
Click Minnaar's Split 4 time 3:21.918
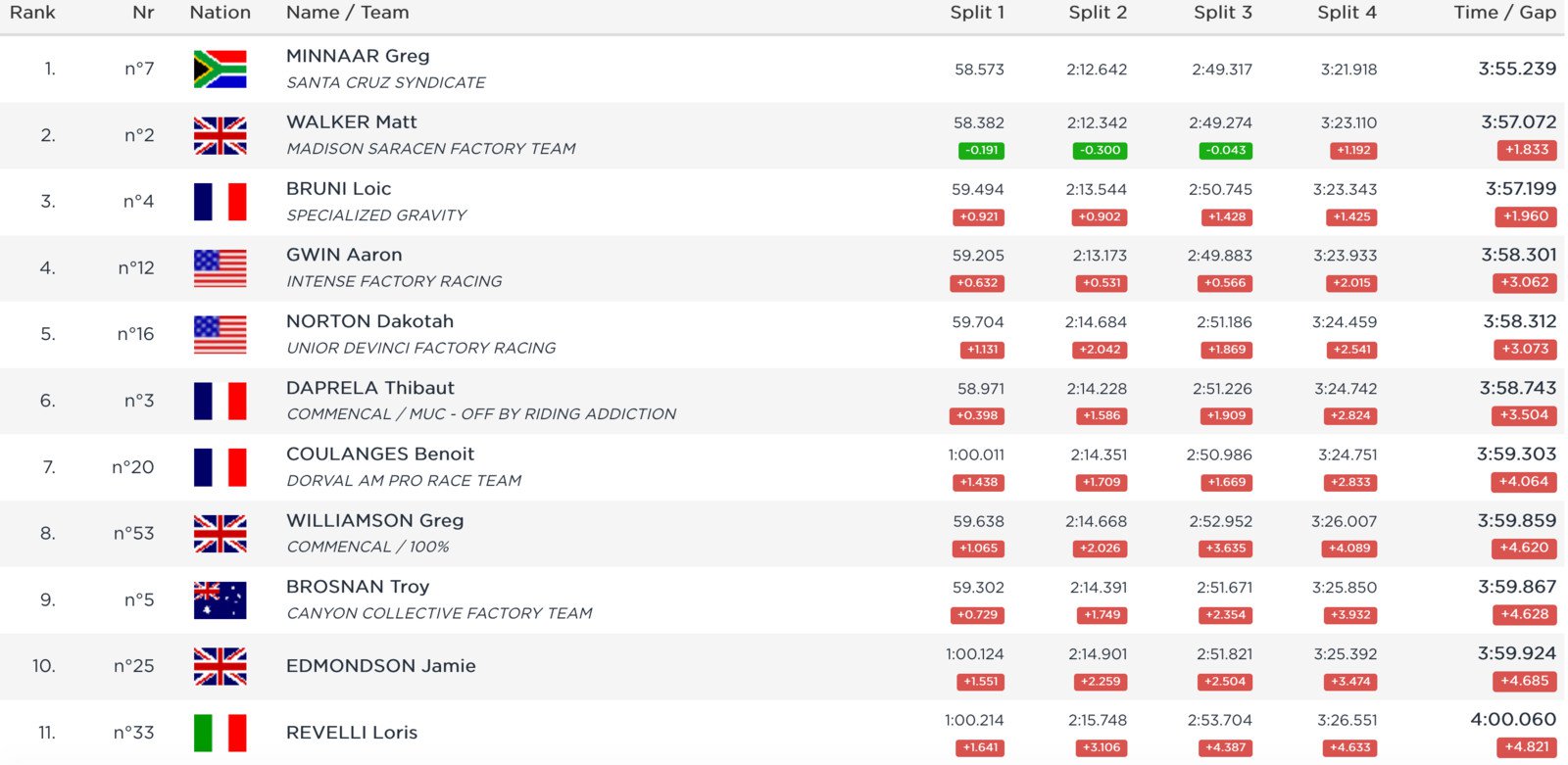tap(1348, 70)
